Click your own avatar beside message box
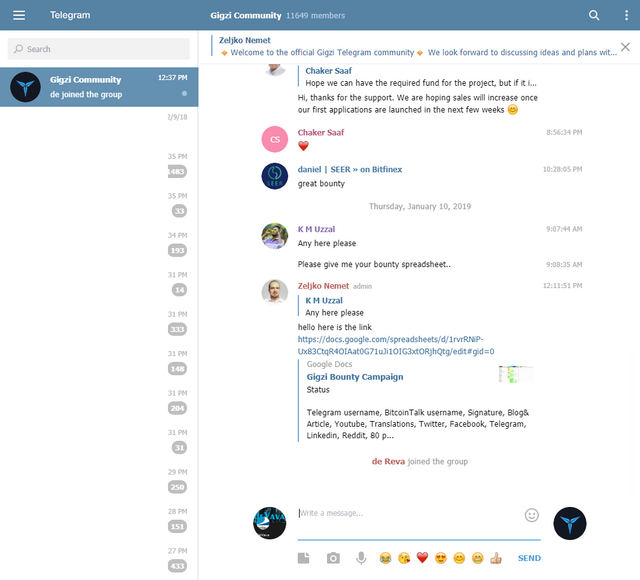640x580 pixels. tap(269, 523)
